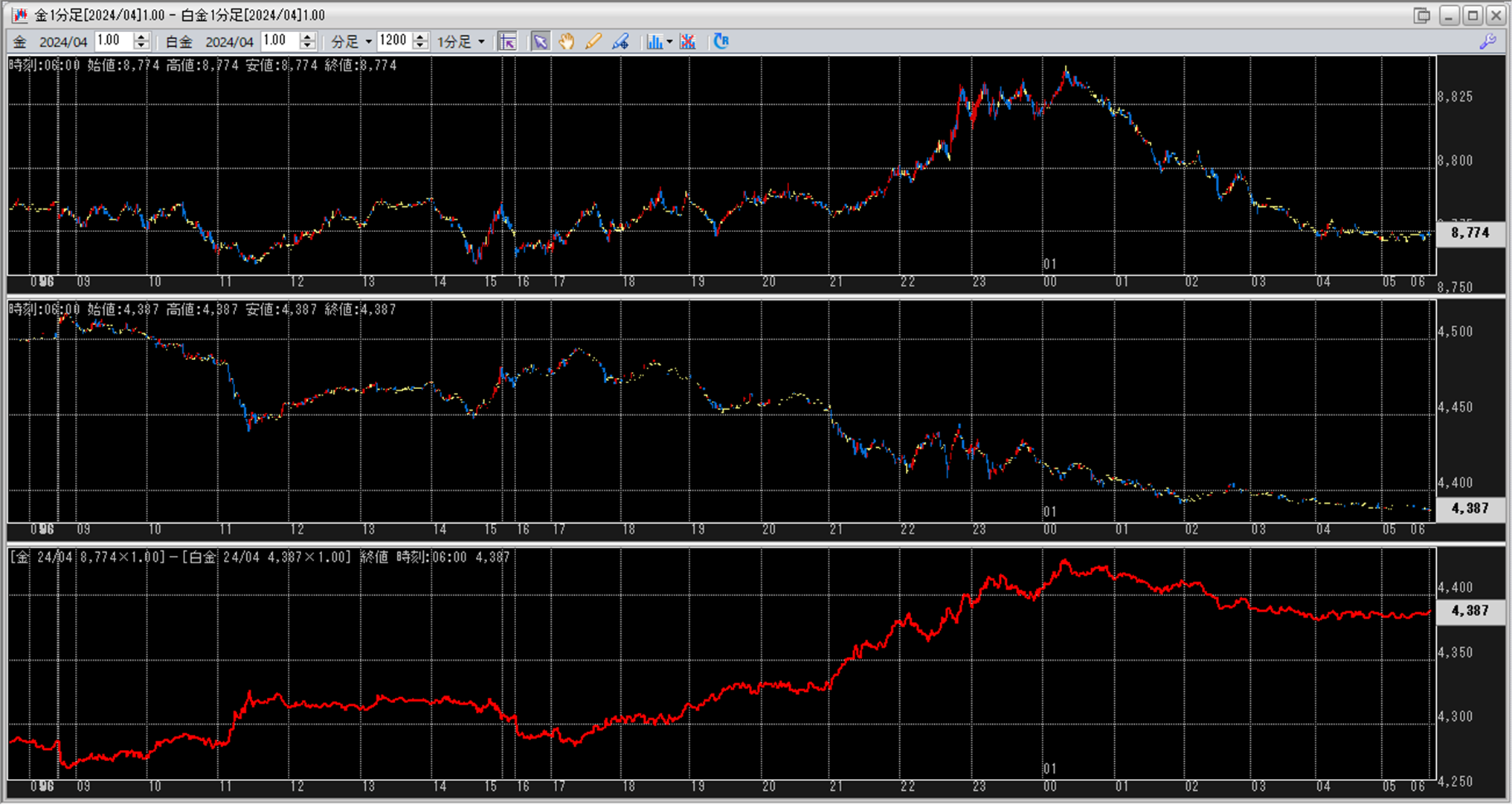Click the 白金 commodity label button

tap(178, 42)
